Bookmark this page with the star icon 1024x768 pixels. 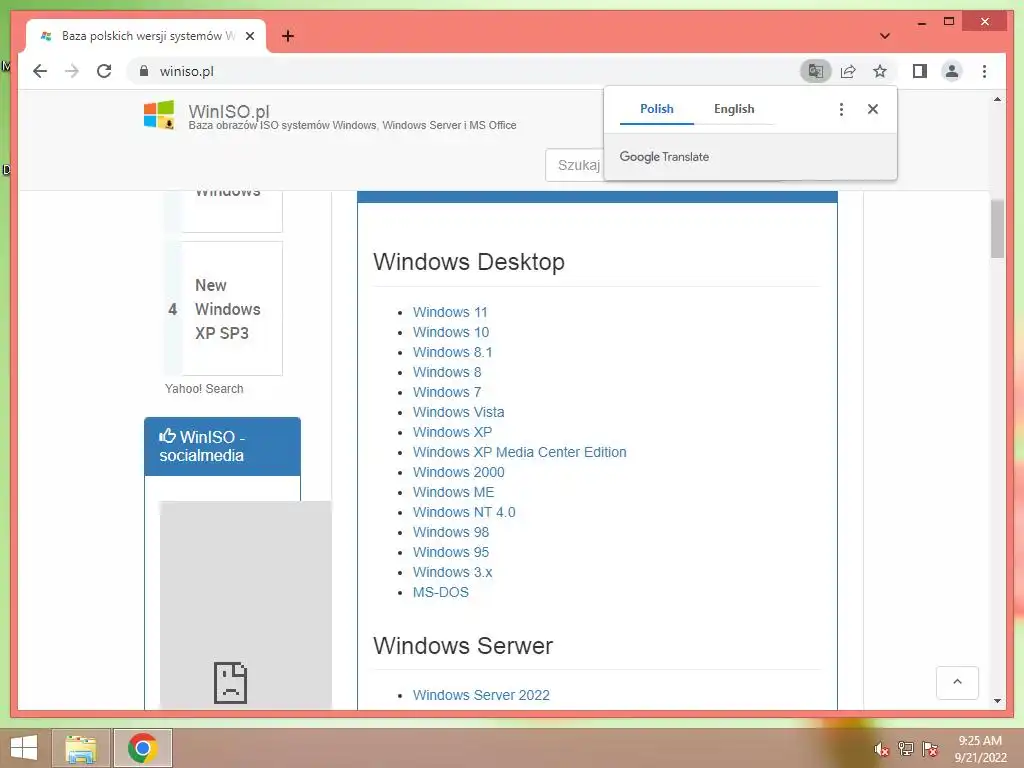[880, 71]
